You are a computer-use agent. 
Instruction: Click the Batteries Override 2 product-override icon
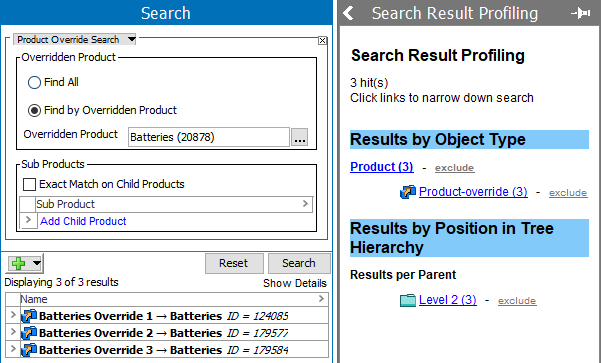29,333
